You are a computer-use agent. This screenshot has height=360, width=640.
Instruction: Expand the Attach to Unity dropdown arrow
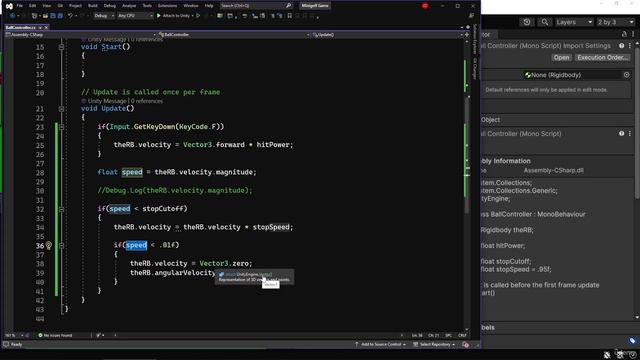[193, 16]
